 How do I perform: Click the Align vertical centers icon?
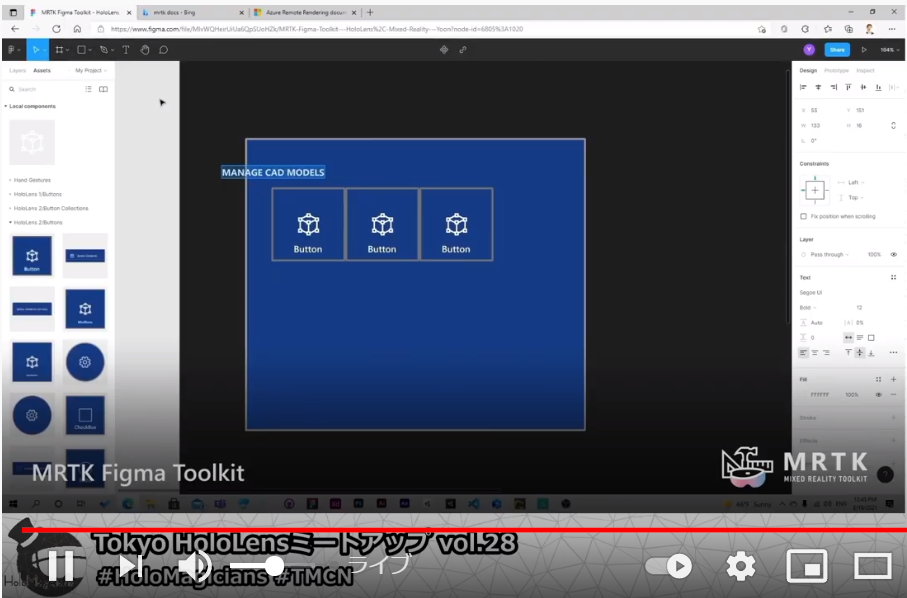point(864,87)
